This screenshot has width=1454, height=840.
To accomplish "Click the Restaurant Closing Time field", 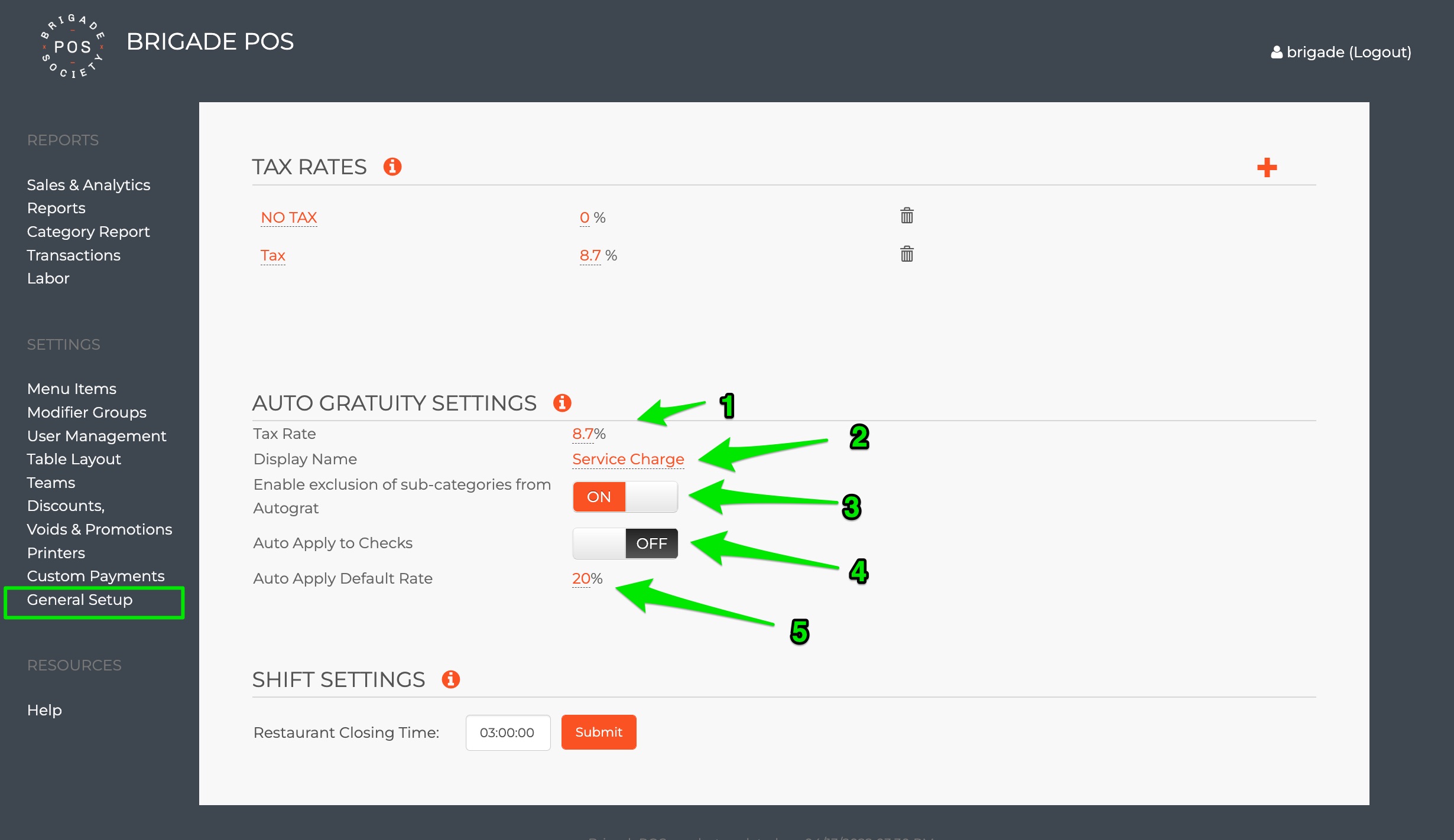I will [x=508, y=732].
